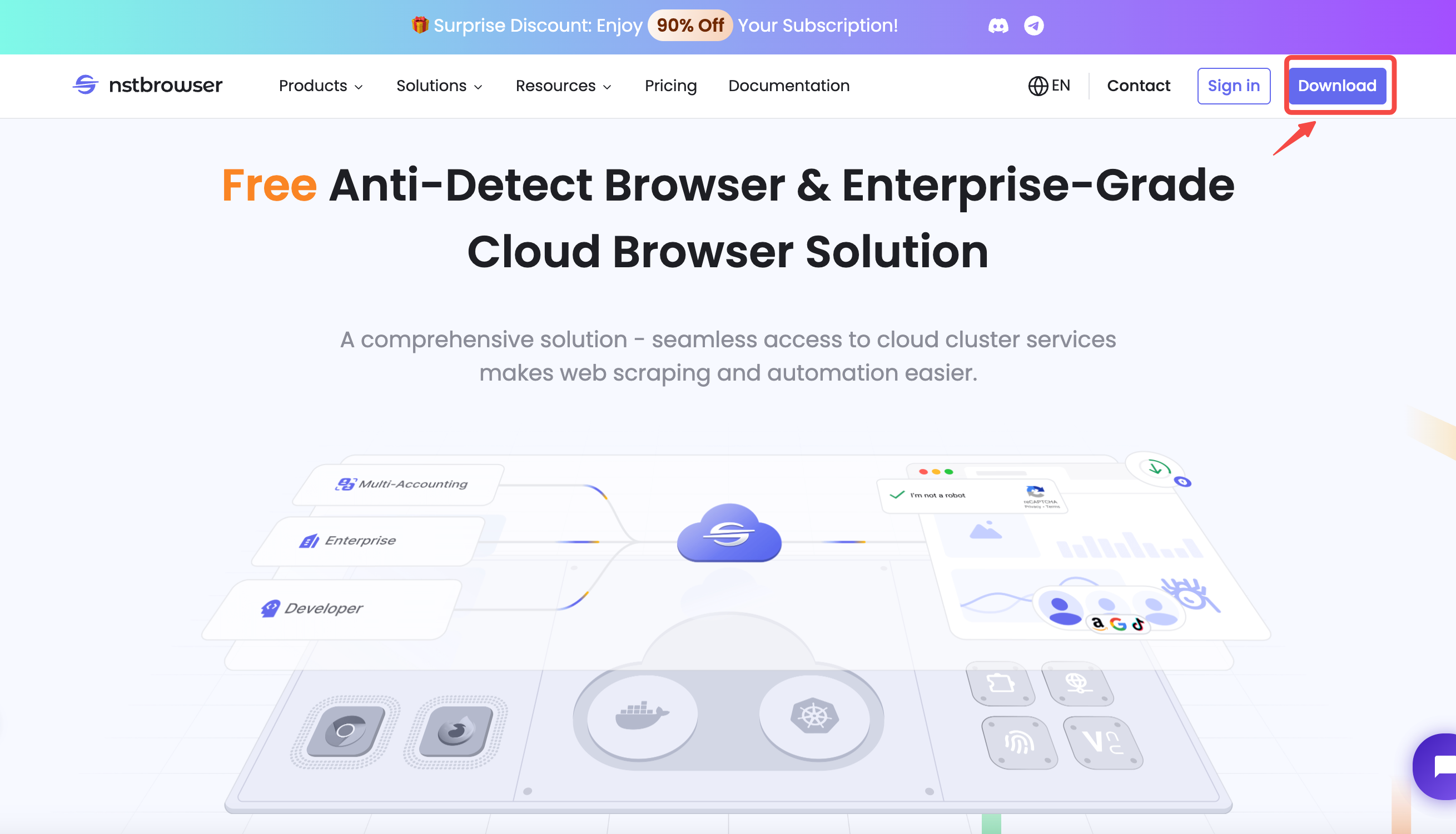This screenshot has width=1456, height=834.
Task: Click the Sign in button
Action: [1234, 86]
